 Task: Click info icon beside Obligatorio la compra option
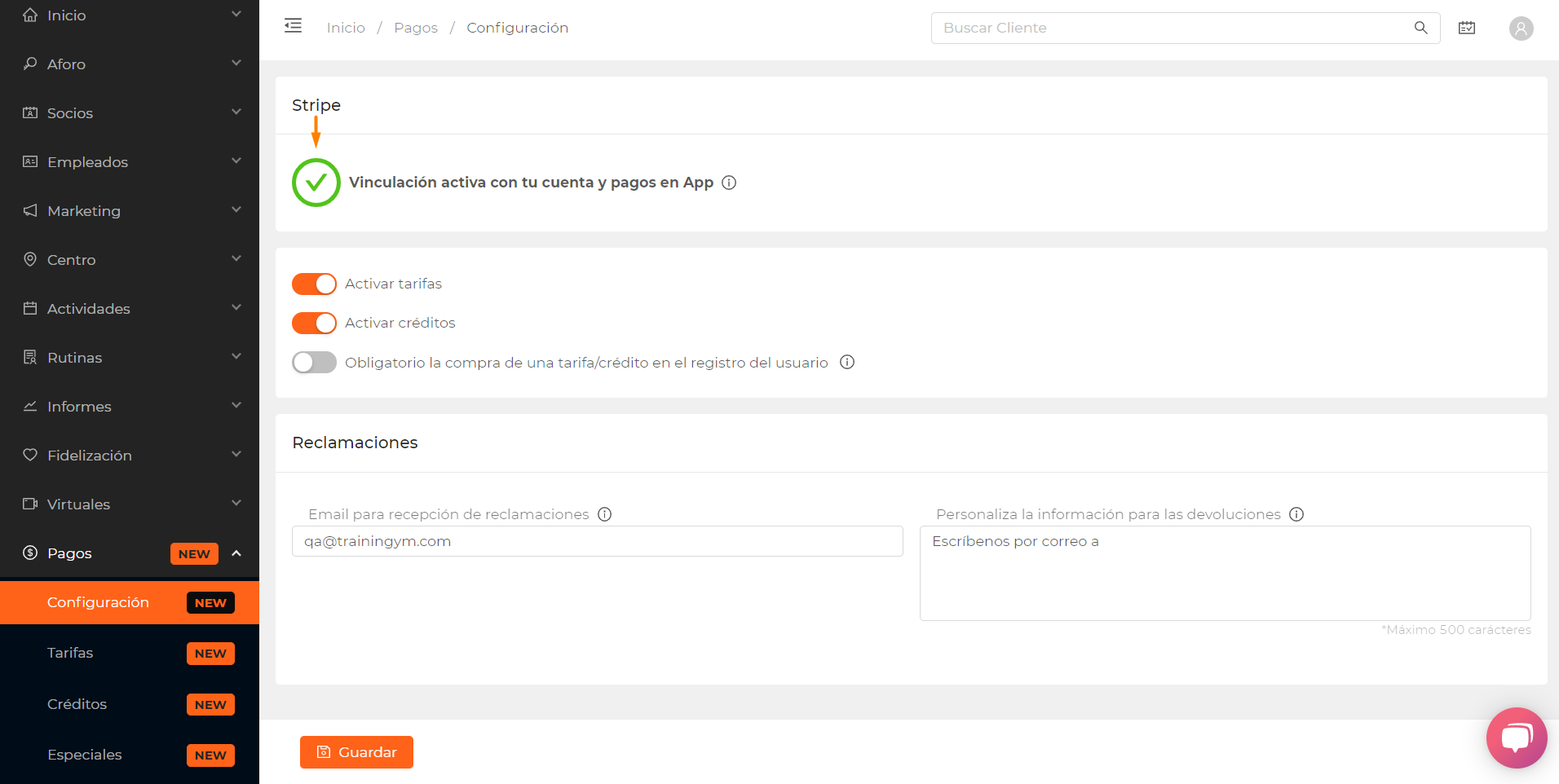[x=847, y=362]
